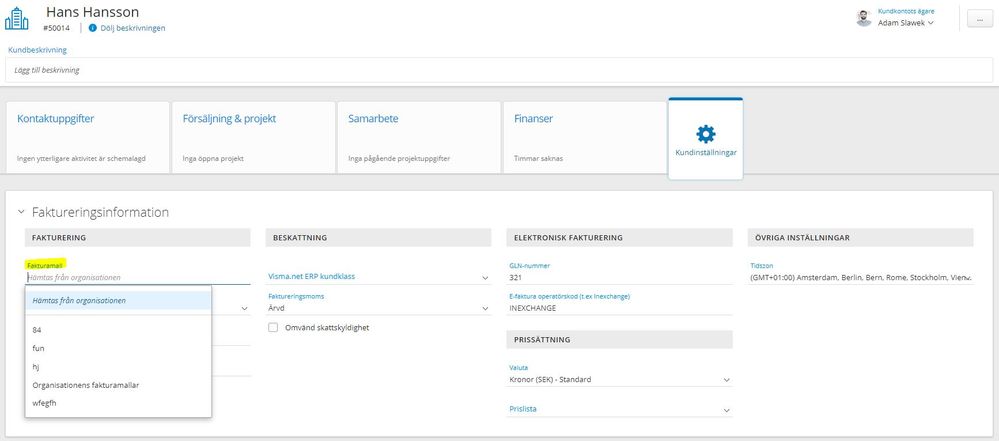This screenshot has height=441, width=999.
Task: Click the BESKATTNING section header
Action: pyautogui.click(x=378, y=238)
